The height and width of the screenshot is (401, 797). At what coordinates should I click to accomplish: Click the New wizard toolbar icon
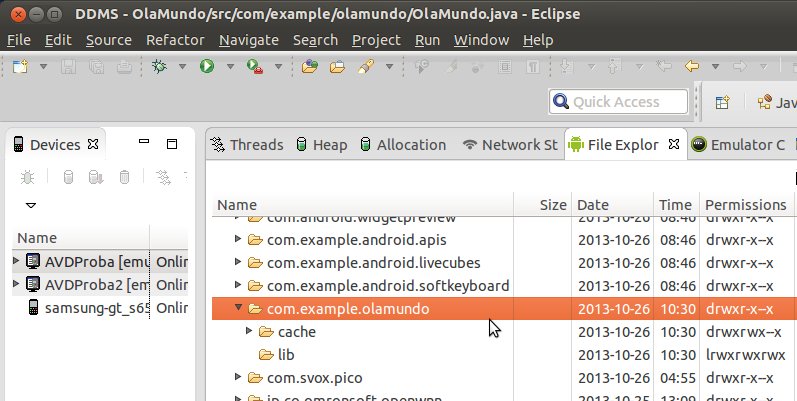tap(20, 67)
